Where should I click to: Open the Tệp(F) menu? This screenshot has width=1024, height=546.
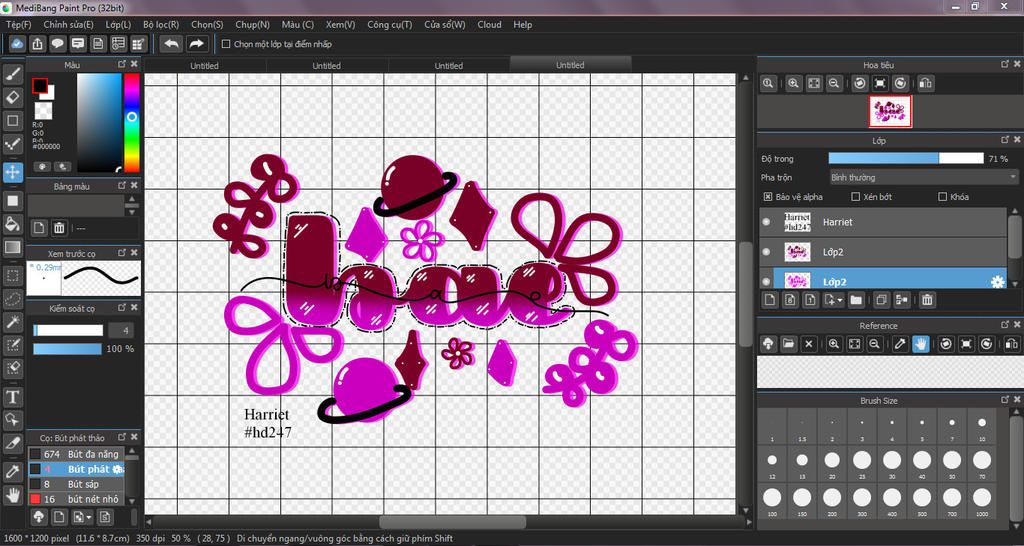(18, 24)
